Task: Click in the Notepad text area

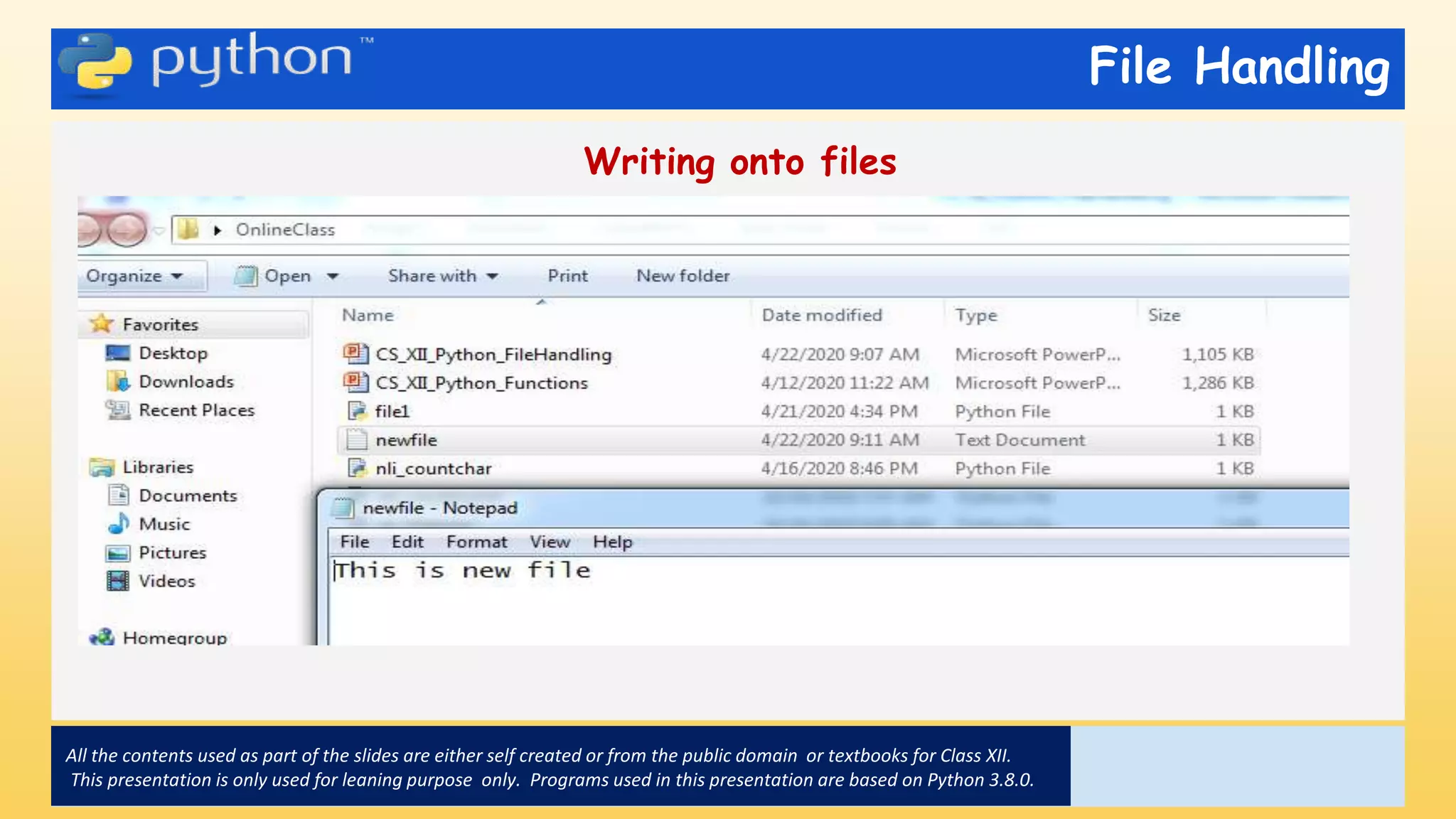Action: tap(839, 601)
